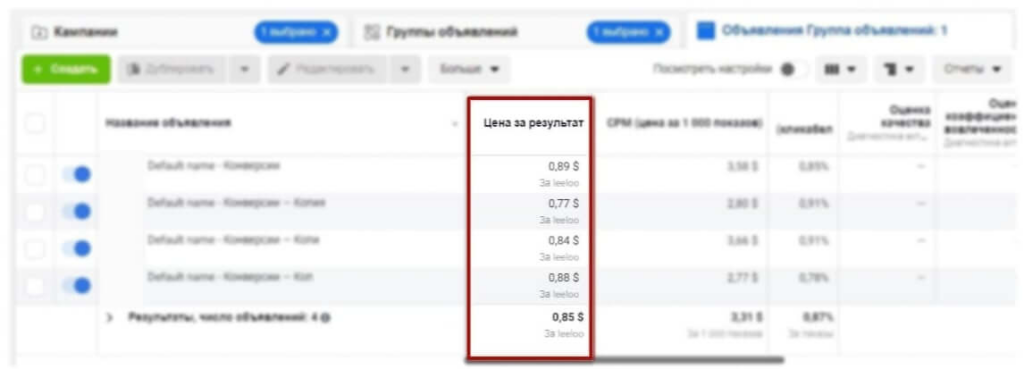Open the ad name in the 0,84 $ row
1024x369 pixels.
click(x=233, y=240)
